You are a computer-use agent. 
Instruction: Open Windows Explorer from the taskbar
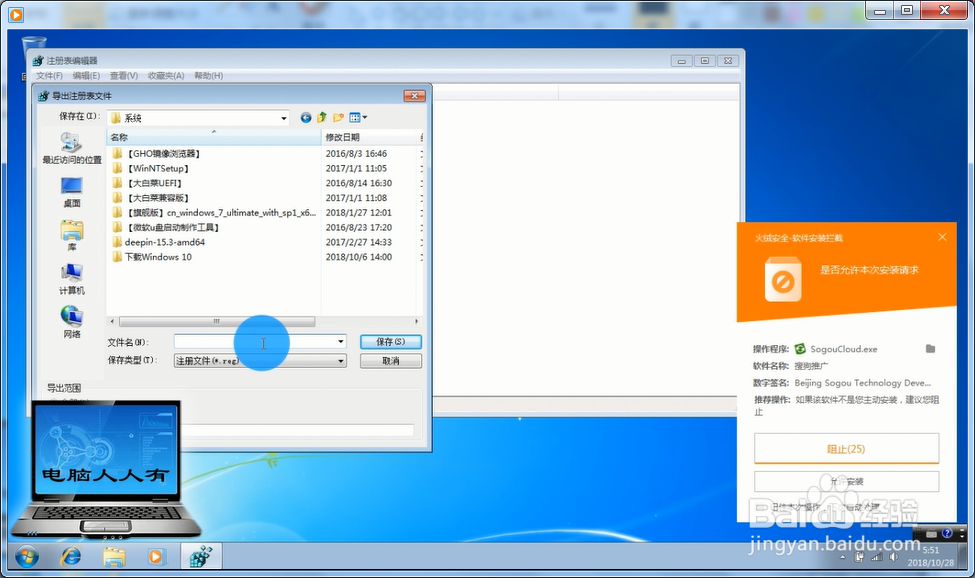pos(113,557)
